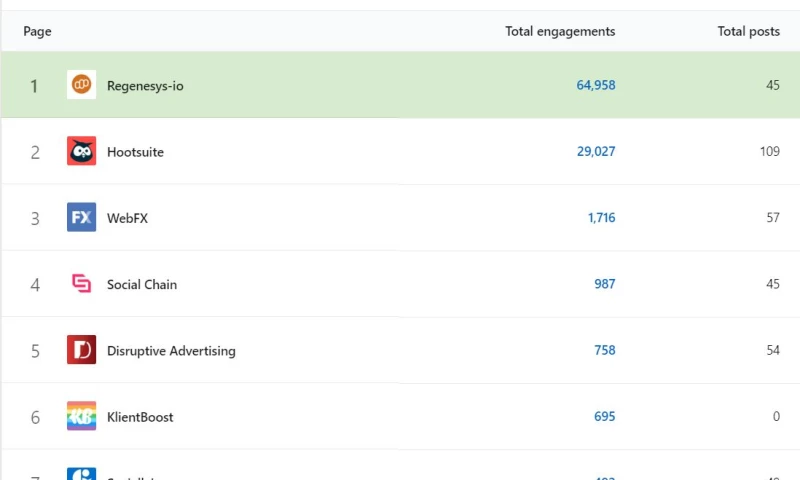Open the Regenesys-io page name
Viewport: 800px width, 480px height.
[x=145, y=86]
